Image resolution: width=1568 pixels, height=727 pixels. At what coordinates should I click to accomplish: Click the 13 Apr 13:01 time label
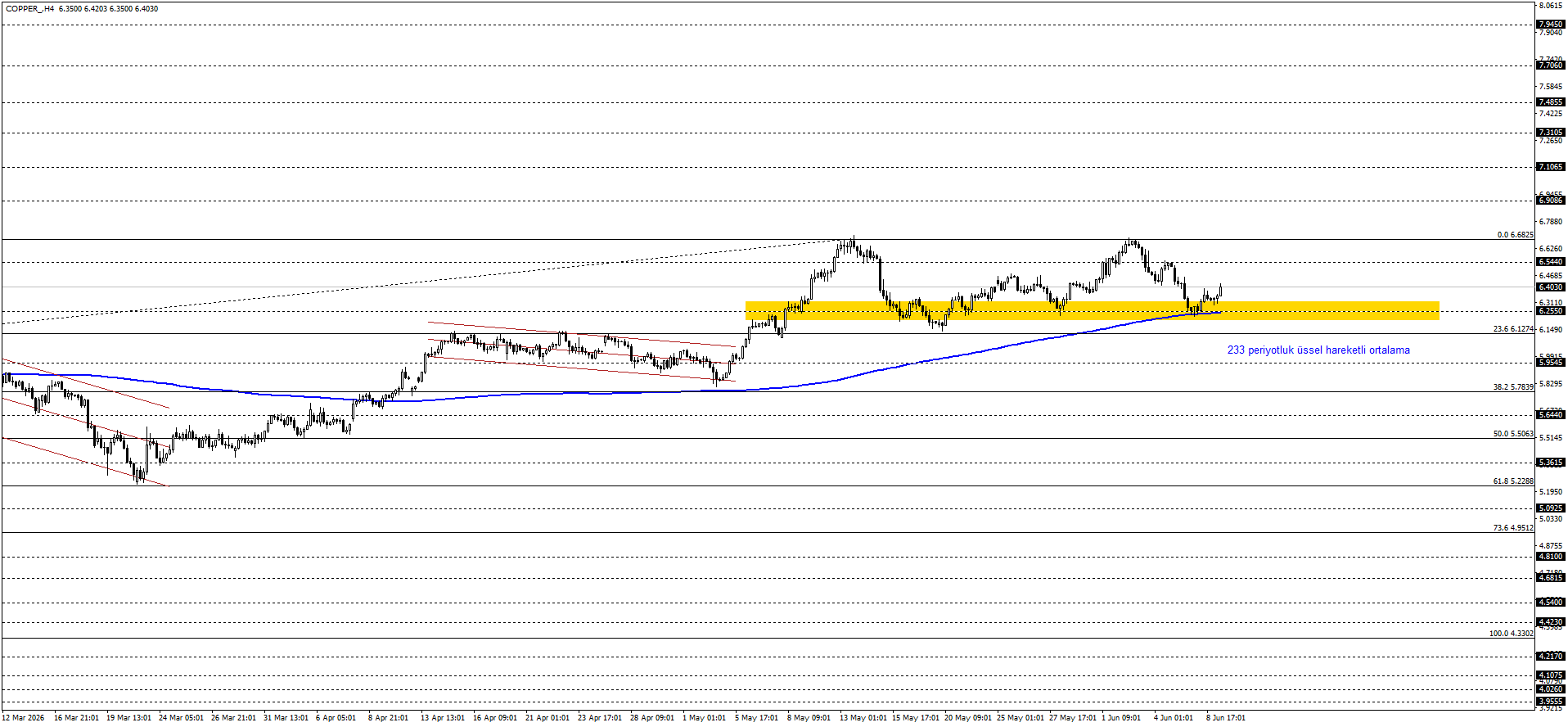(443, 718)
